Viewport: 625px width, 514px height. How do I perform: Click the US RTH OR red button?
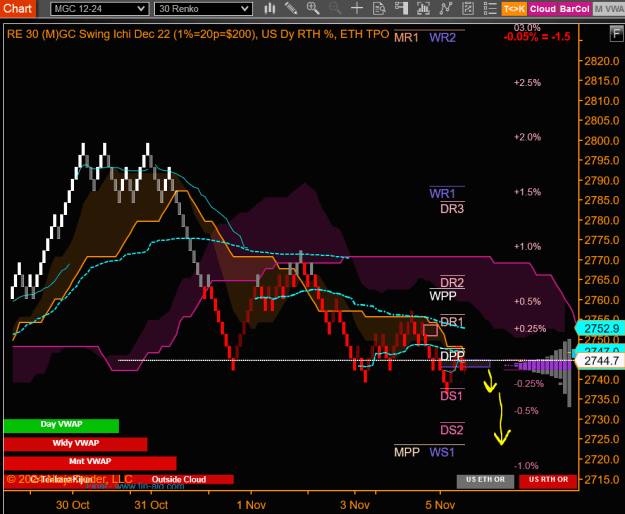pyautogui.click(x=548, y=481)
